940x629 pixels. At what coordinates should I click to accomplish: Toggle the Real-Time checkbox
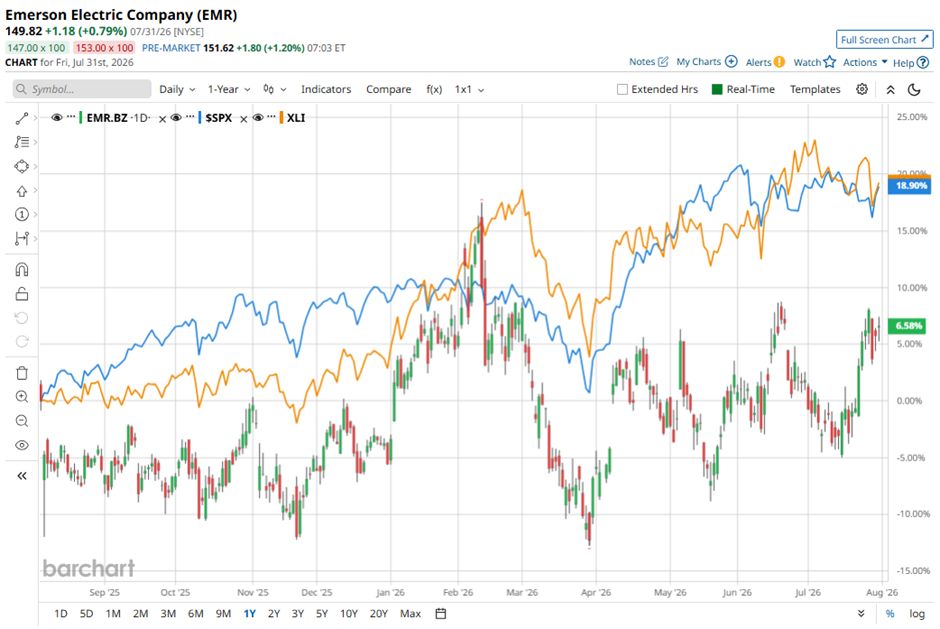pos(716,89)
